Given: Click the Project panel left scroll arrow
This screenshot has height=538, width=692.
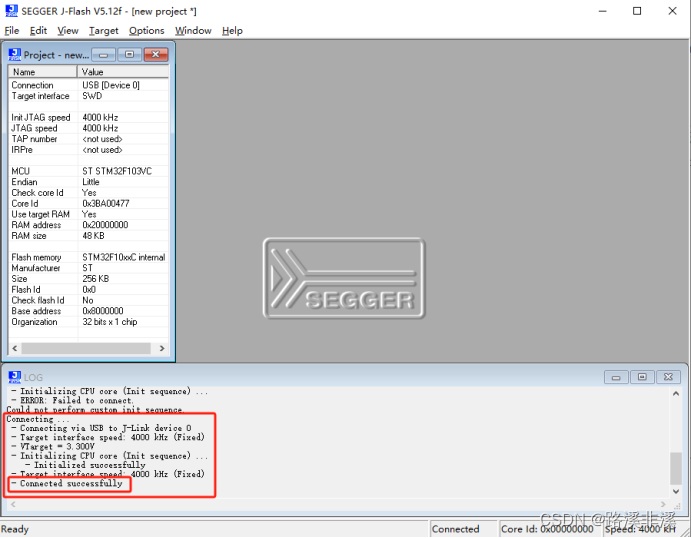Looking at the screenshot, I should 15,348.
